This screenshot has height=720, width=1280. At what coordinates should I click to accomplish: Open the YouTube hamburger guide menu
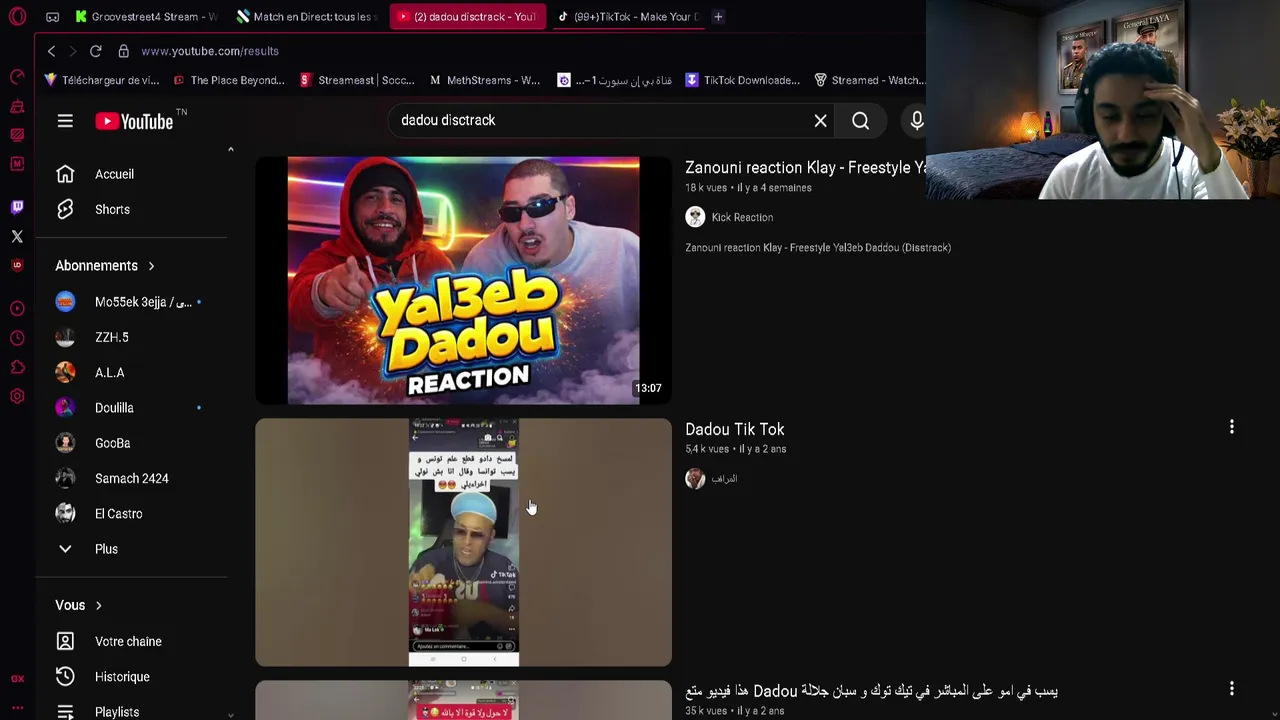point(65,121)
